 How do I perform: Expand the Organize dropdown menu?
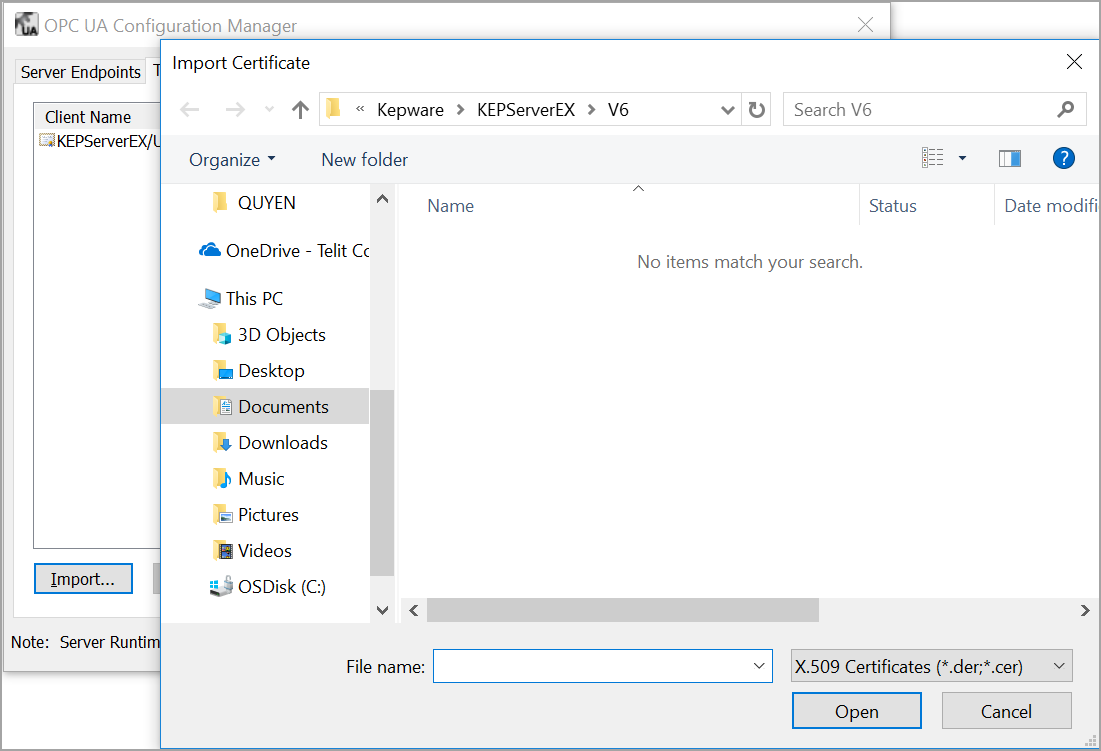(232, 160)
